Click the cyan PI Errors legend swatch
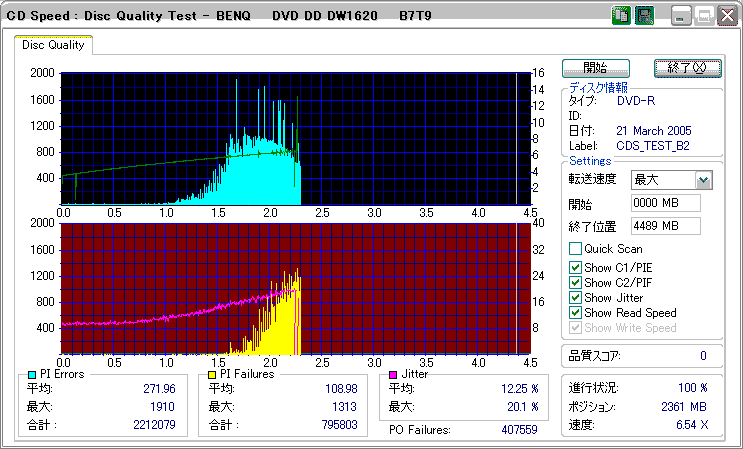The width and height of the screenshot is (743, 449). coord(32,375)
